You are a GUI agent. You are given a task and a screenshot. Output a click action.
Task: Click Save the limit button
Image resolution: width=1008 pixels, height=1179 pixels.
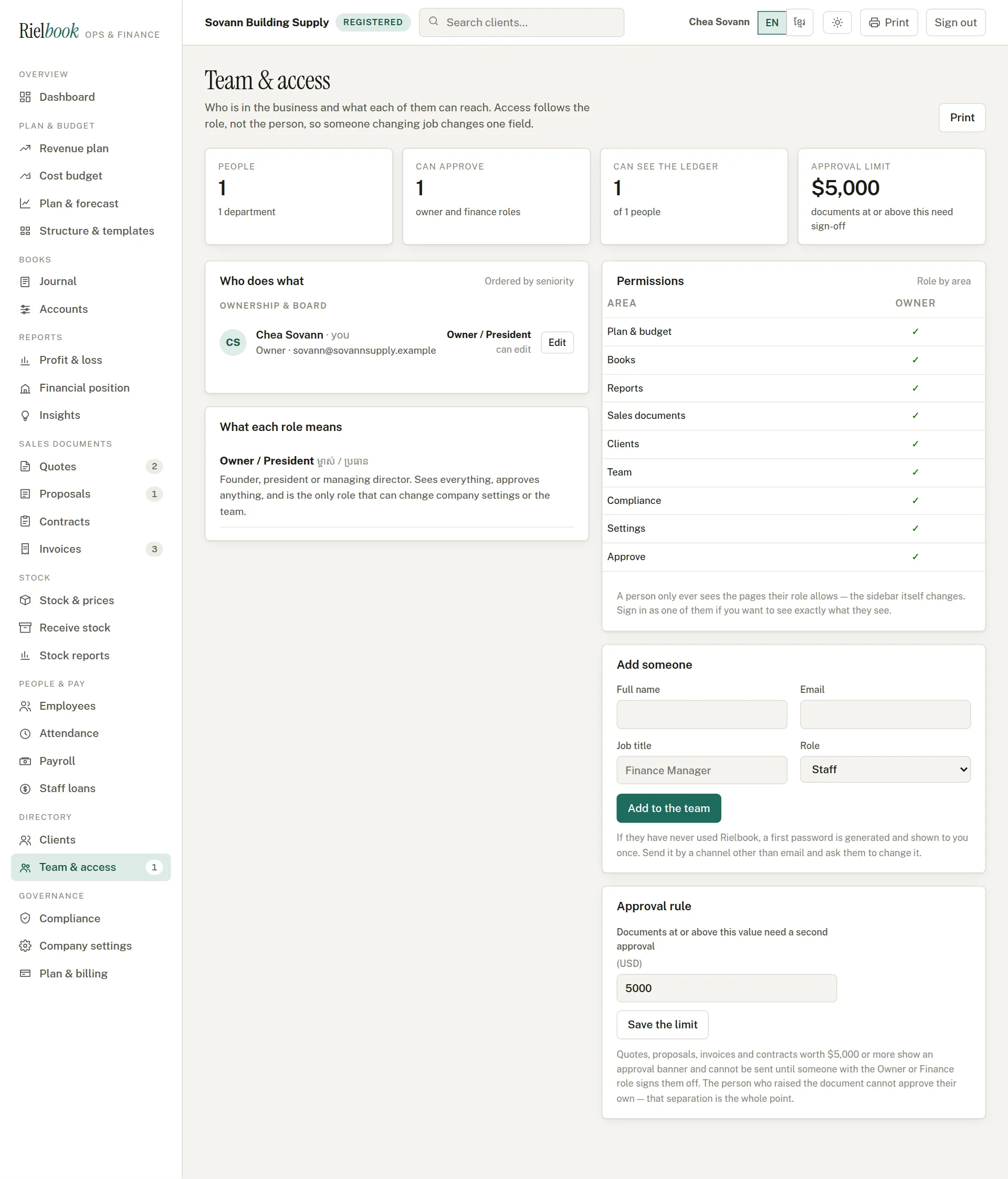[662, 1025]
